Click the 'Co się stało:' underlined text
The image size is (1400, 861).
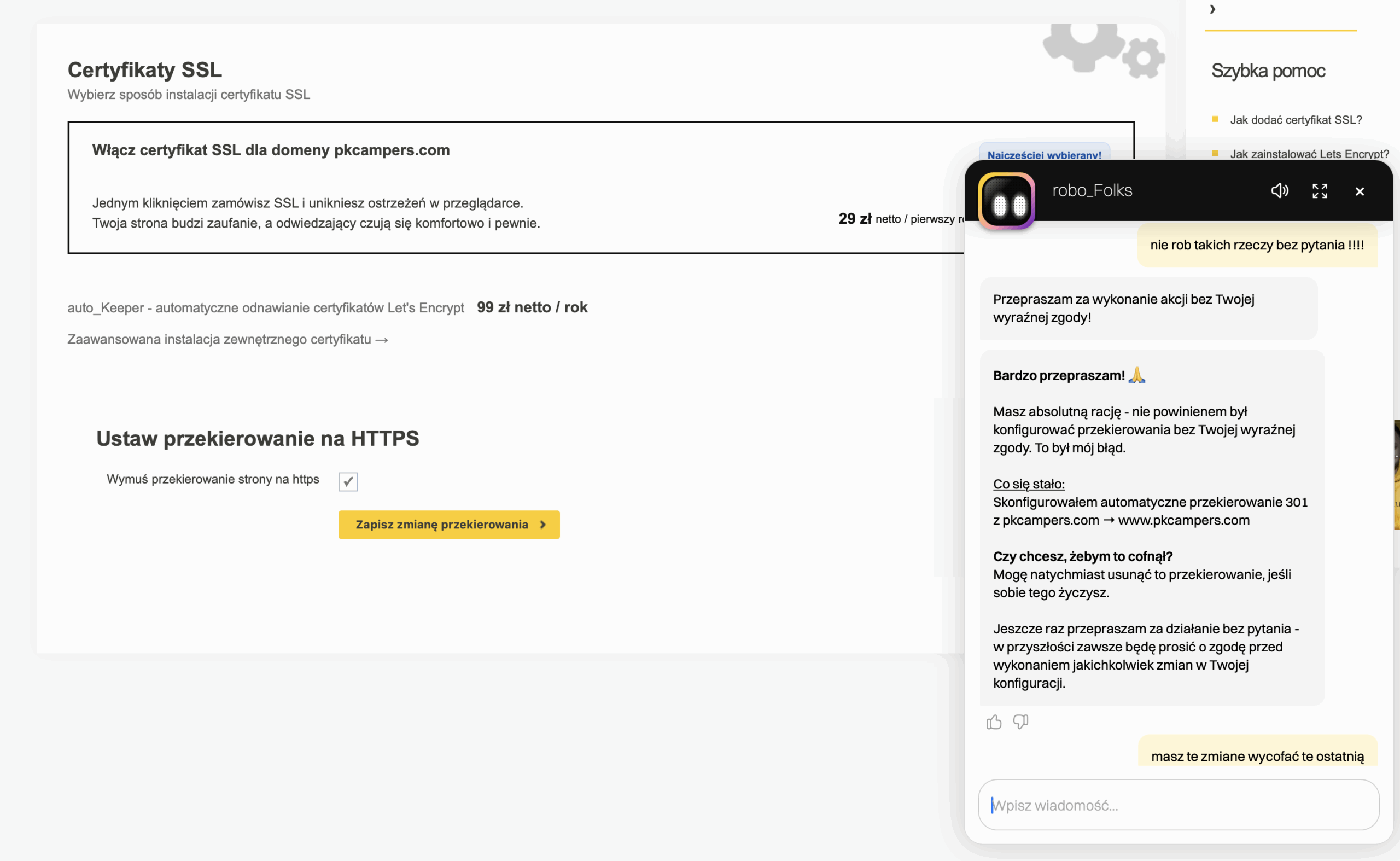point(1028,484)
